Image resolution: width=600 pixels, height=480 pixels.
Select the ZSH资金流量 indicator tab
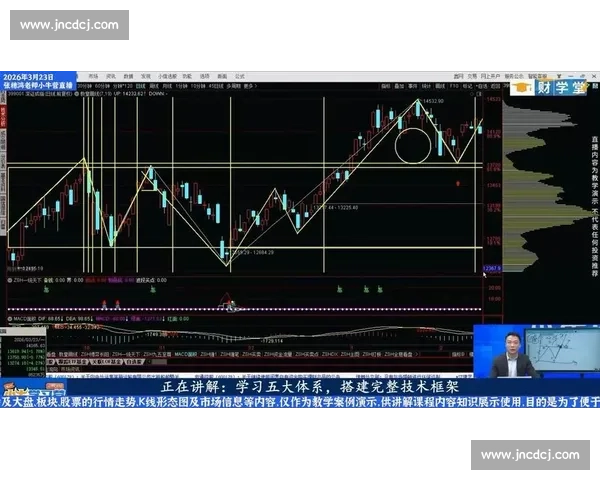tap(278, 354)
